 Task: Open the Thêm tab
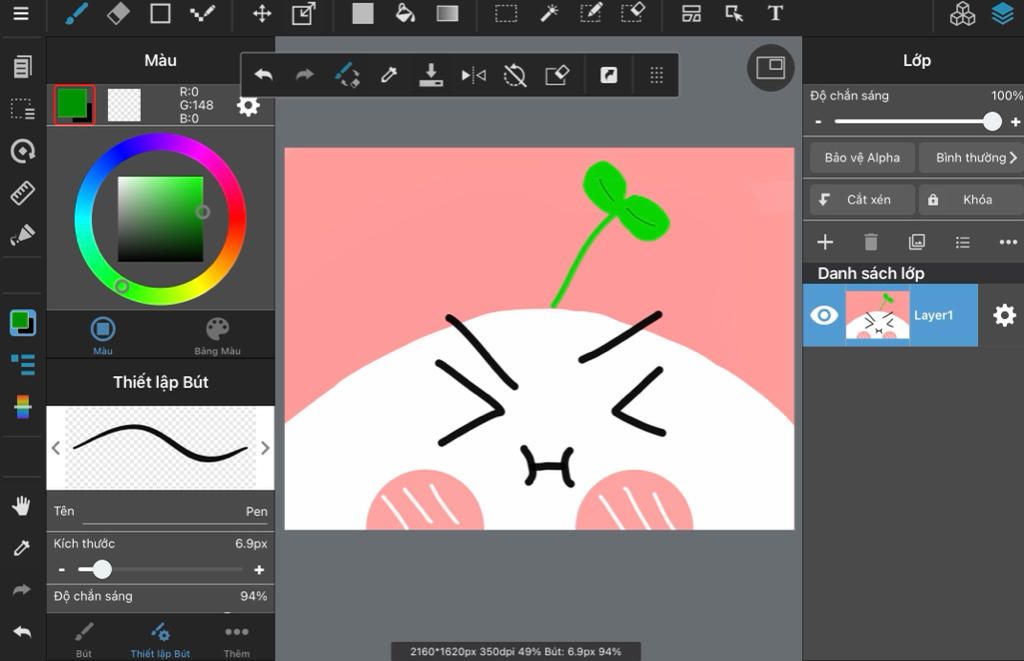(x=236, y=639)
